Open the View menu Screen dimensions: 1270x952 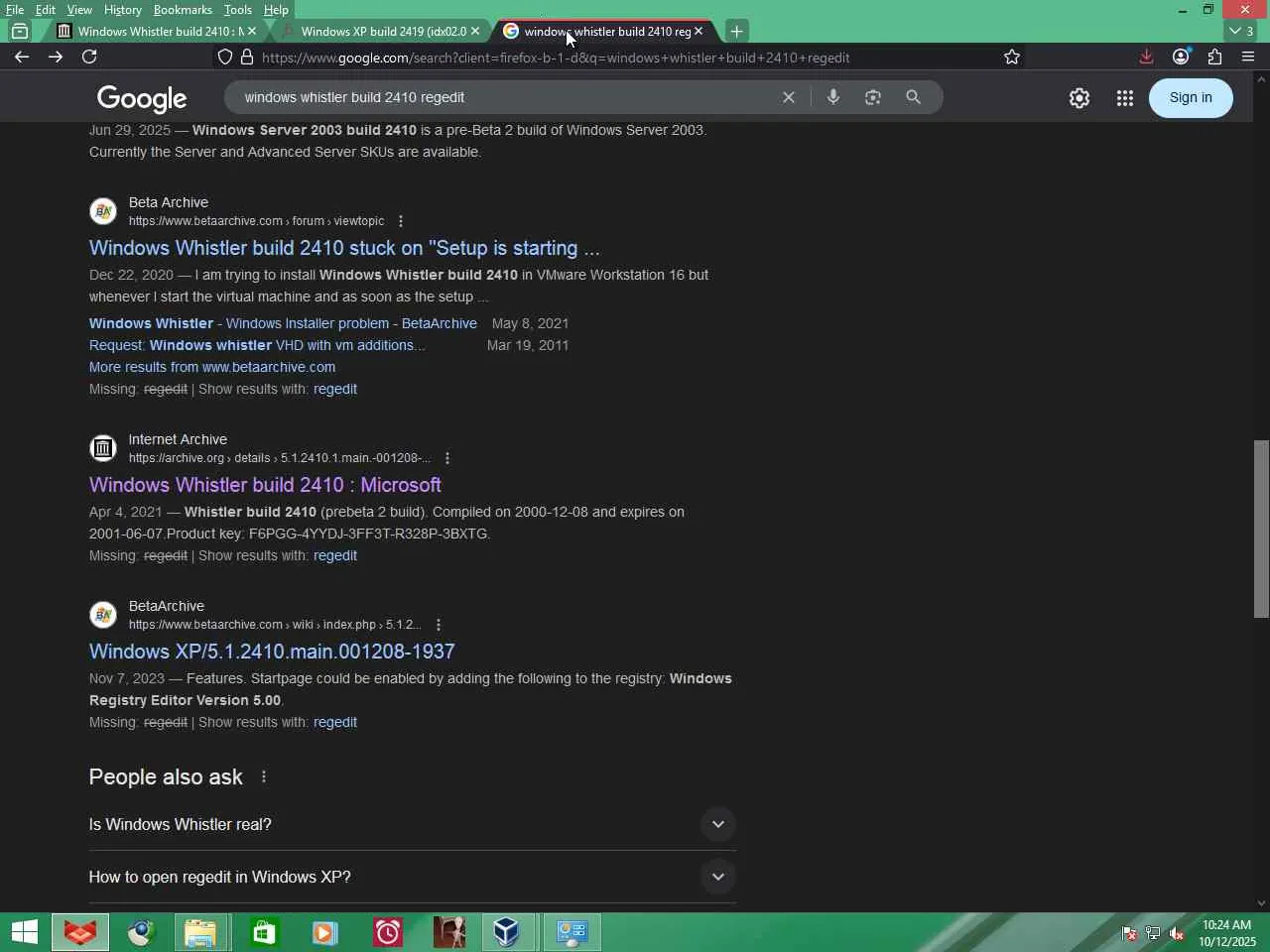click(x=79, y=10)
